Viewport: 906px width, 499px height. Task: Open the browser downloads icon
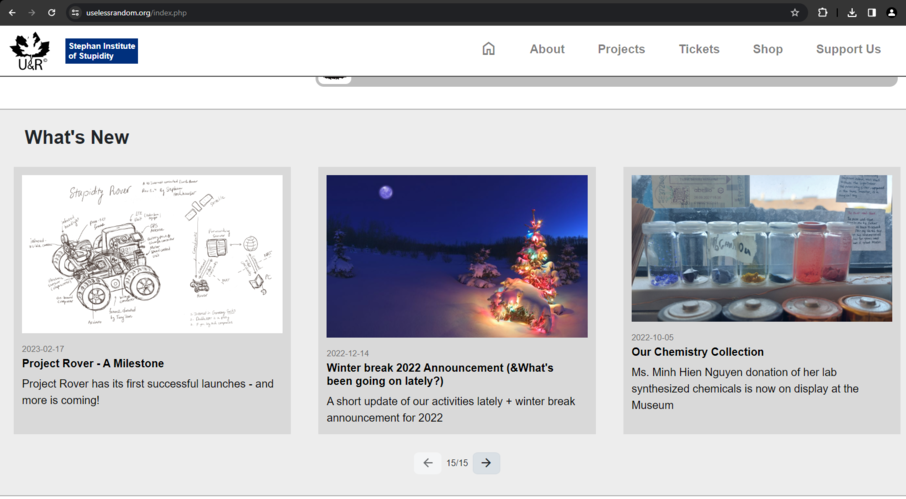tap(852, 13)
